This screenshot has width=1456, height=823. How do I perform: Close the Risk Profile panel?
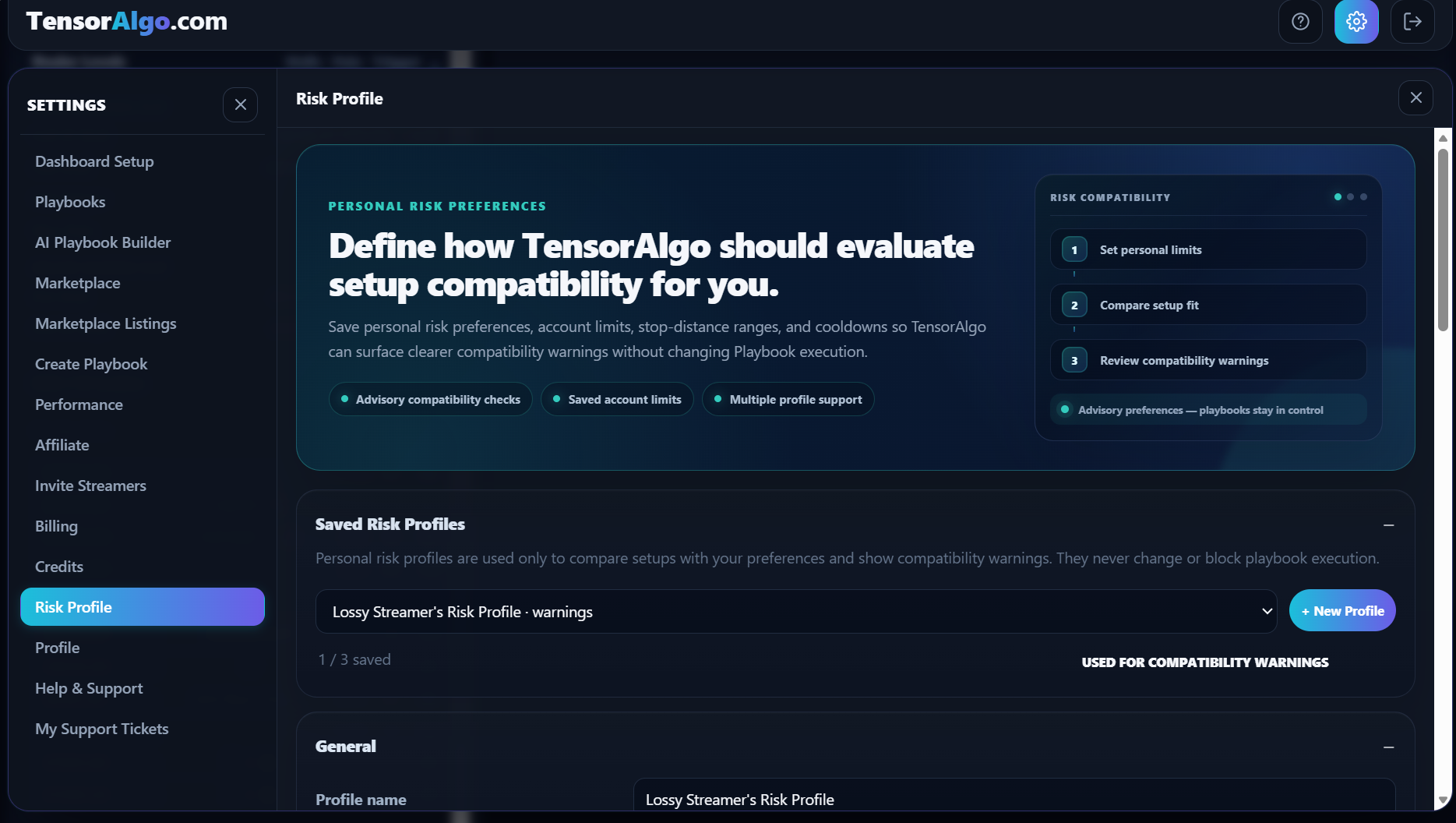(1416, 97)
